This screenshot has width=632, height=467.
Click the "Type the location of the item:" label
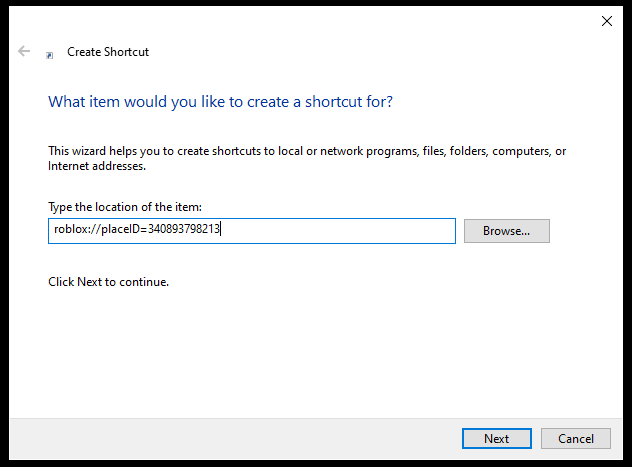tap(125, 207)
